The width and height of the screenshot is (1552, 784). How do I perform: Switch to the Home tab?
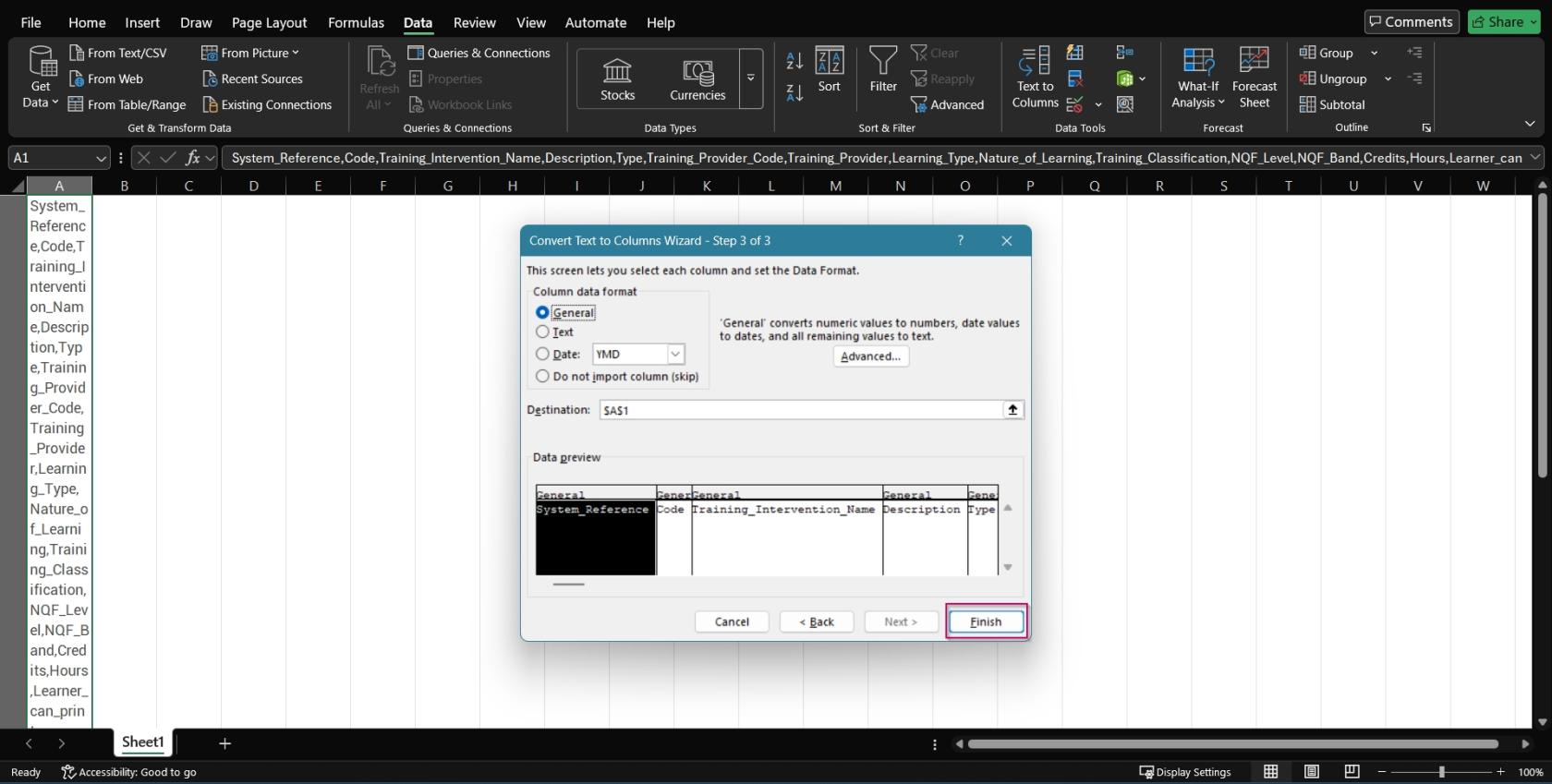point(87,22)
